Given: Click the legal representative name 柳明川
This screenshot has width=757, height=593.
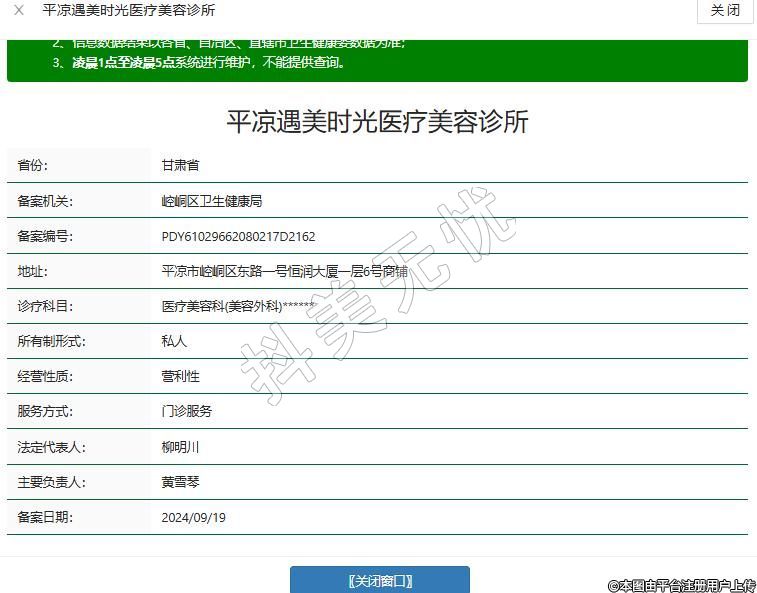Looking at the screenshot, I should [180, 447].
